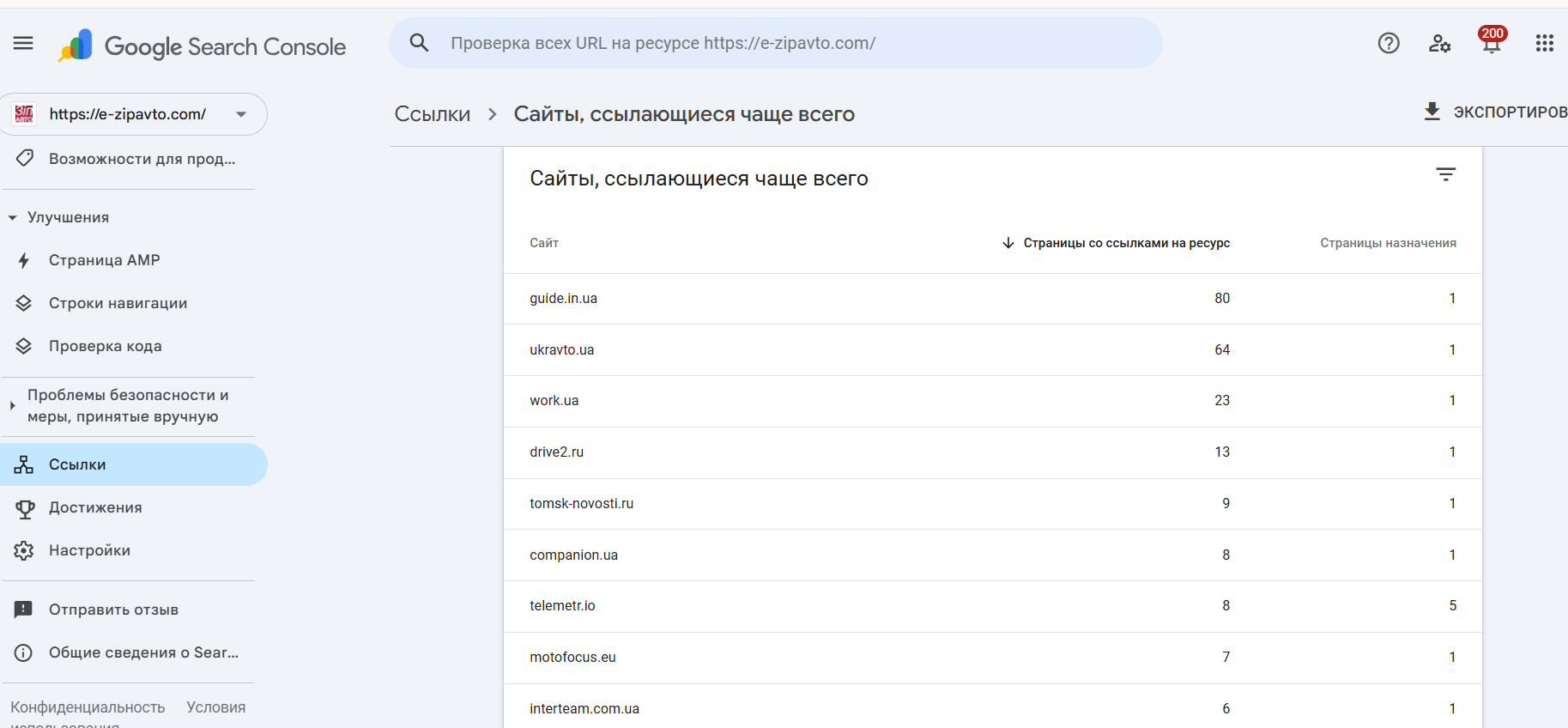Viewport: 1568px width, 728px height.
Task: Click the price tag icon
Action: (x=25, y=158)
